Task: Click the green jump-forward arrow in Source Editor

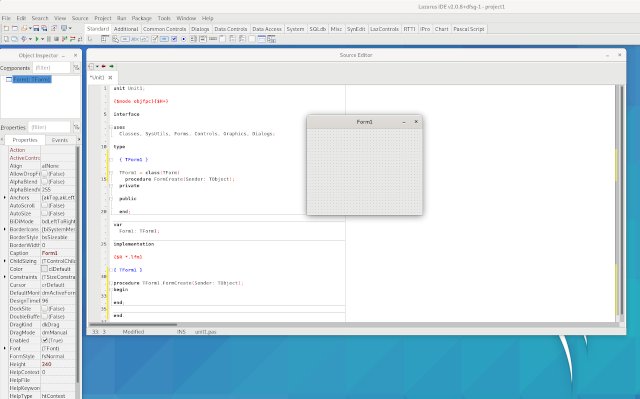Action: click(x=111, y=66)
